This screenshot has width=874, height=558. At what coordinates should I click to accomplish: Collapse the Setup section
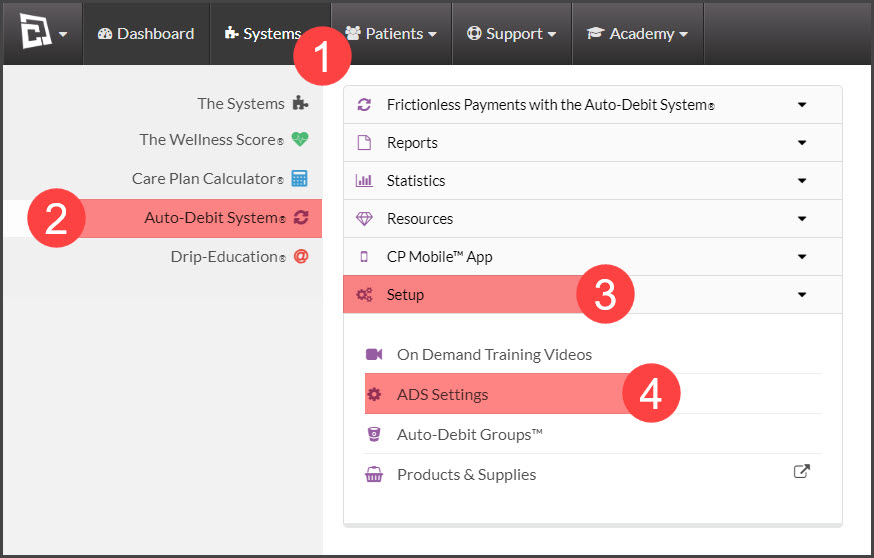[593, 294]
